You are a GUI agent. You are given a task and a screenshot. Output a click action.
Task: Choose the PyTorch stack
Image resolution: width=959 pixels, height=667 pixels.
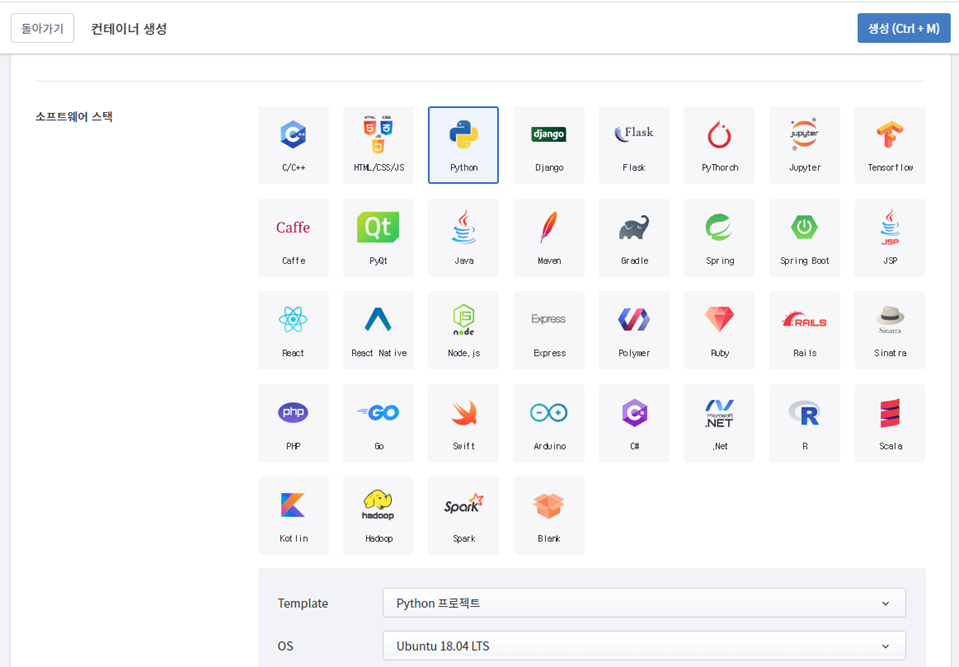click(x=719, y=145)
